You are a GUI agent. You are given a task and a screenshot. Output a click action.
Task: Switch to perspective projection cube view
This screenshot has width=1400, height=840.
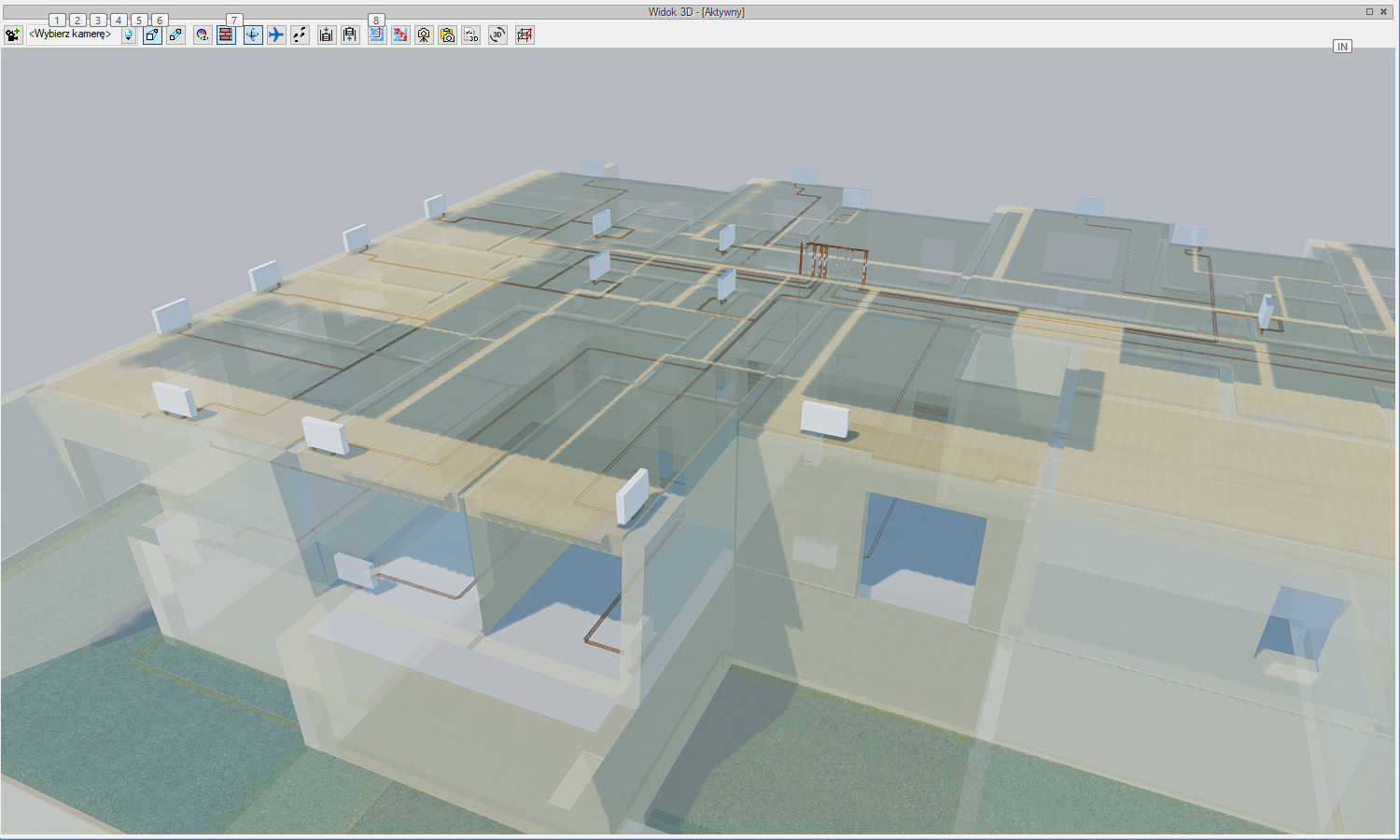152,35
